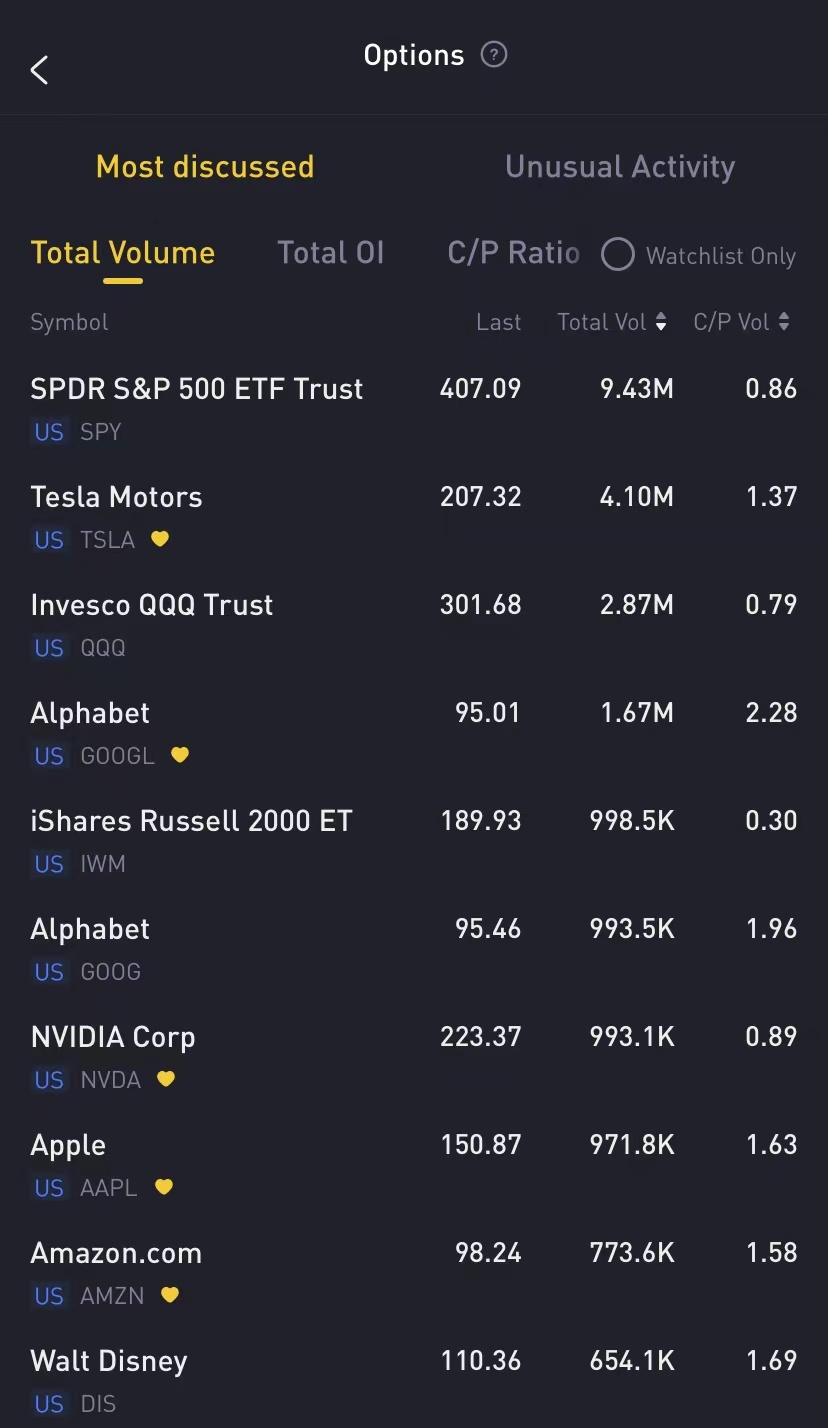Switch to the Total OI tab
Viewport: 828px width, 1428px height.
[331, 253]
